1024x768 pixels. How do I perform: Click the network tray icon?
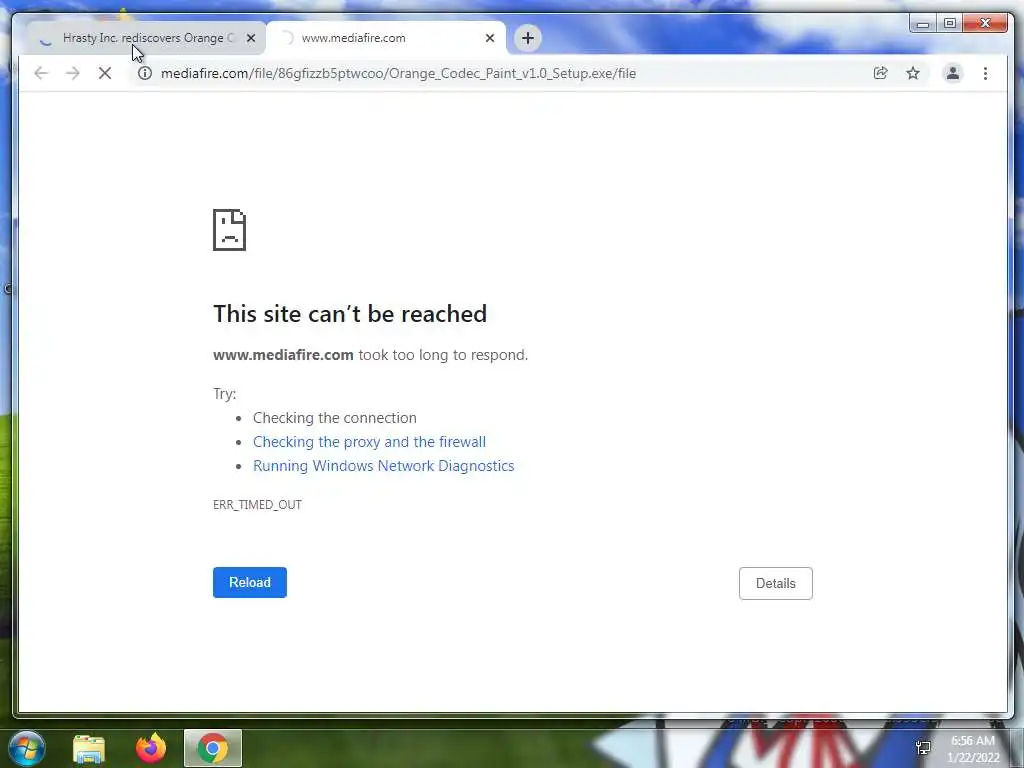(x=923, y=748)
